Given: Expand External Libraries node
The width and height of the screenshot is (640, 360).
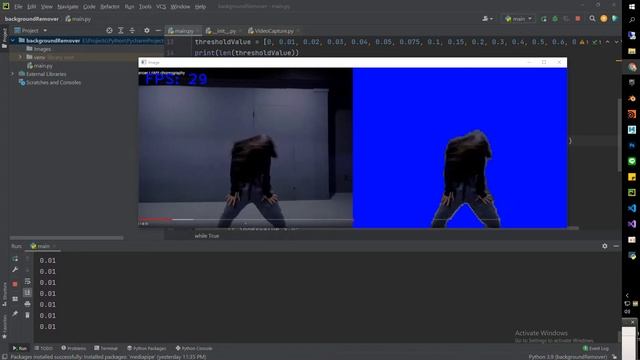Looking at the screenshot, I should click(x=13, y=74).
